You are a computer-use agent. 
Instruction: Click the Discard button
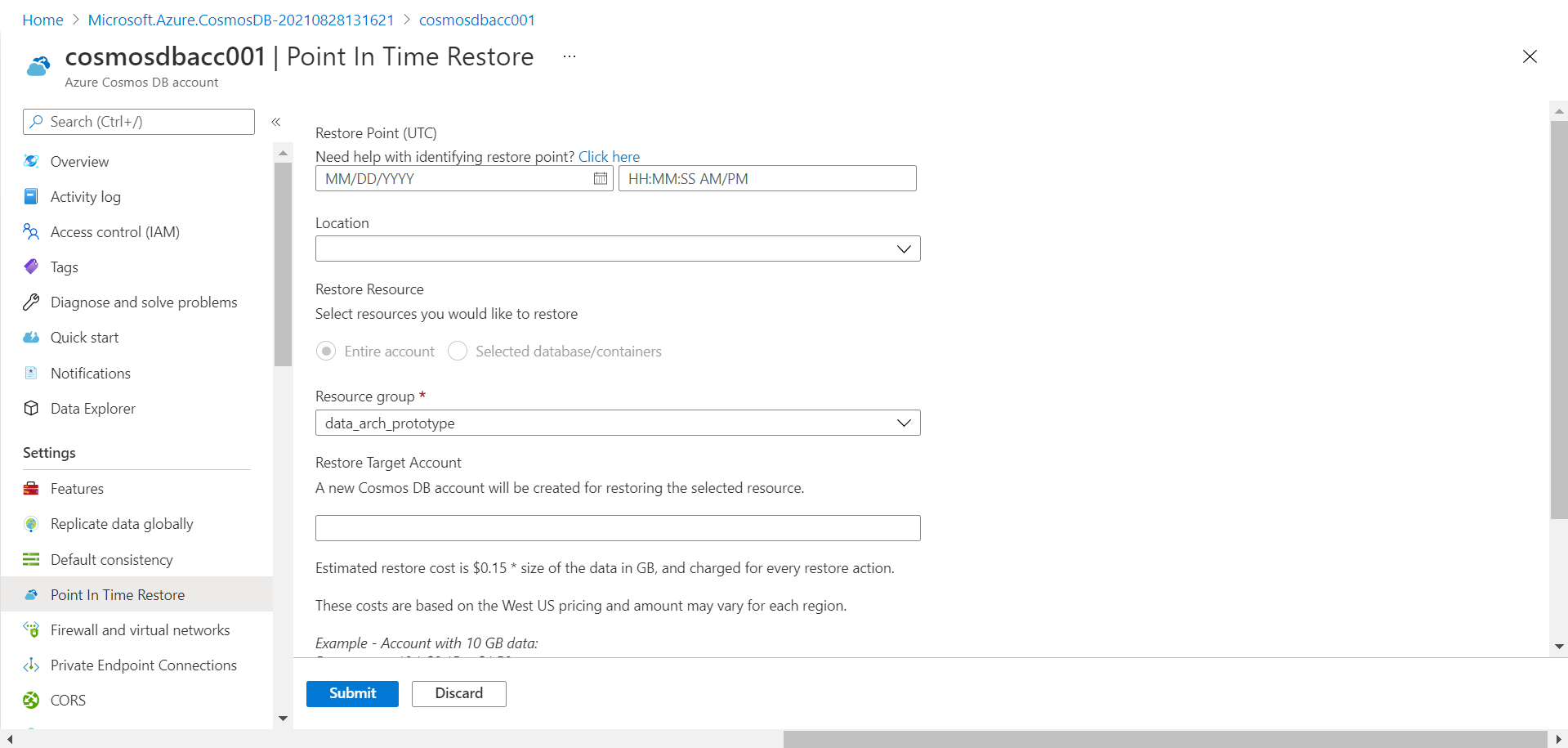click(x=458, y=693)
